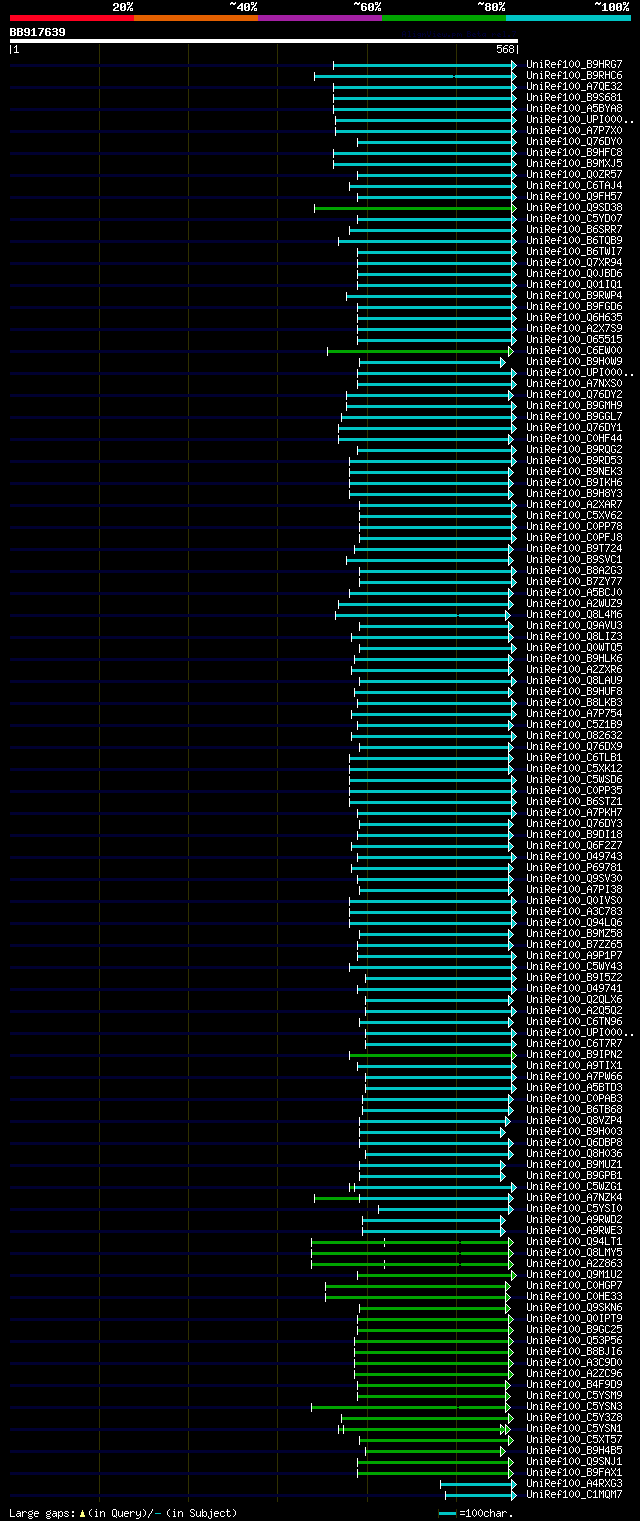This screenshot has height=1521, width=640.
Task: Click the UniRef100_B9MUZ1 label
Action: click(573, 1164)
